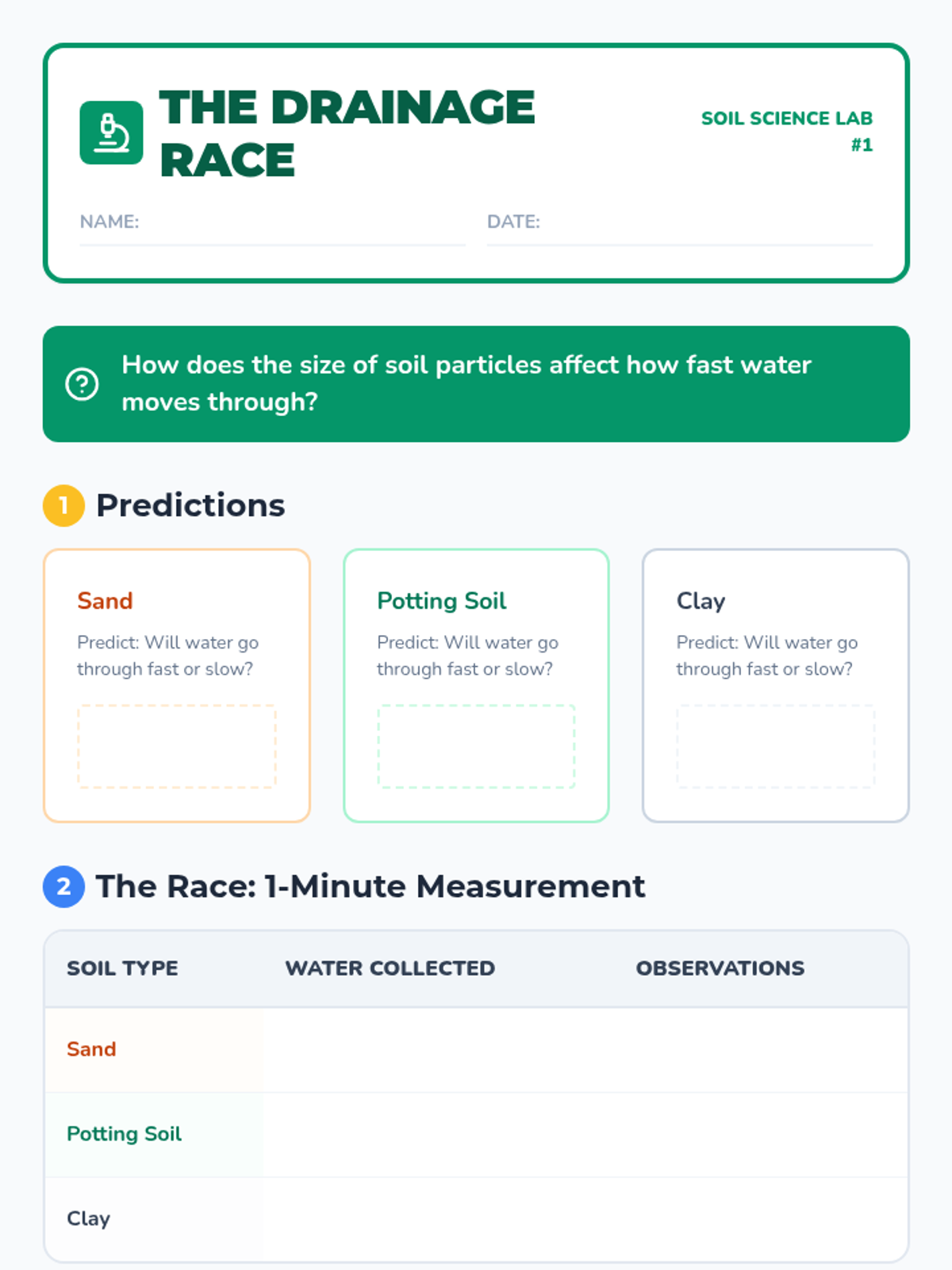This screenshot has width=952, height=1270.
Task: Click the Potting Soil row observations cell
Action: click(x=761, y=1135)
